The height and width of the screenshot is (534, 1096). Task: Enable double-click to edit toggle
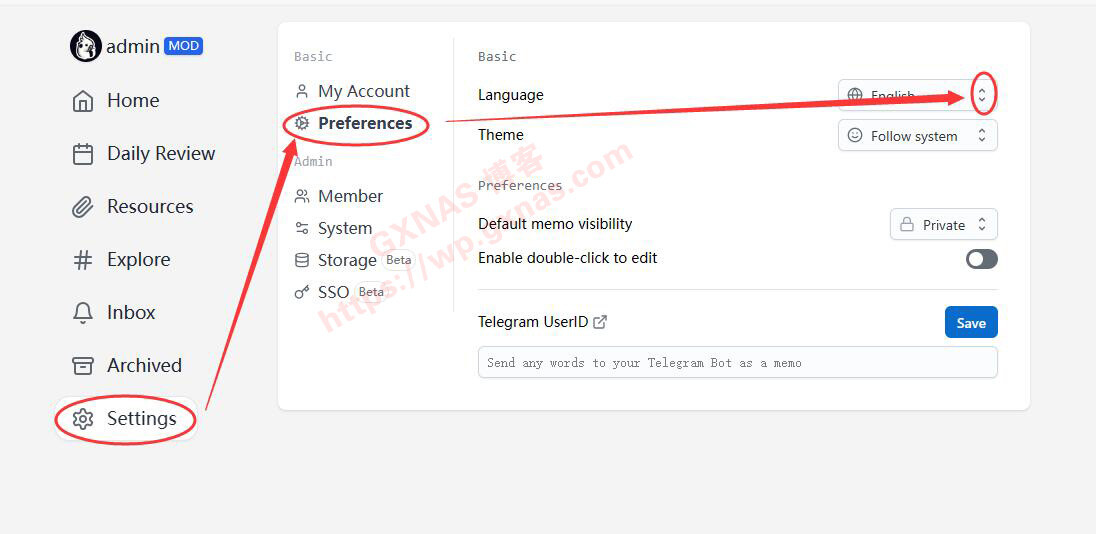(x=981, y=259)
